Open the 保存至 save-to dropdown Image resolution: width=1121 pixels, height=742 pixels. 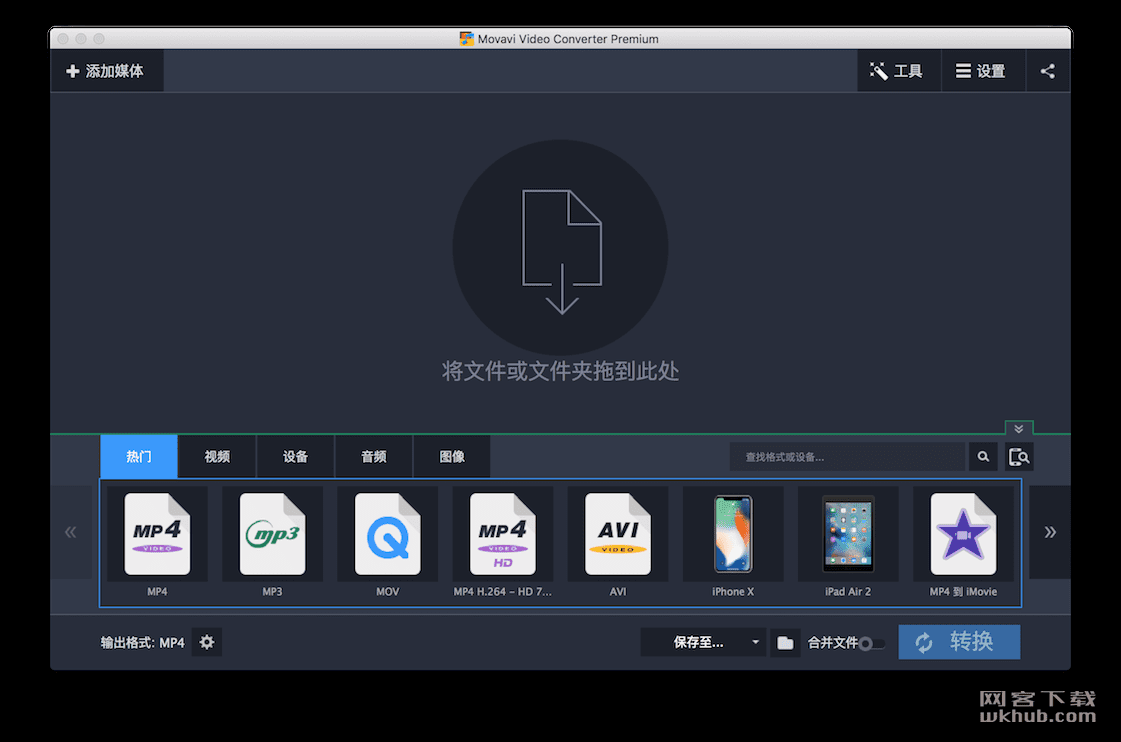(x=703, y=642)
